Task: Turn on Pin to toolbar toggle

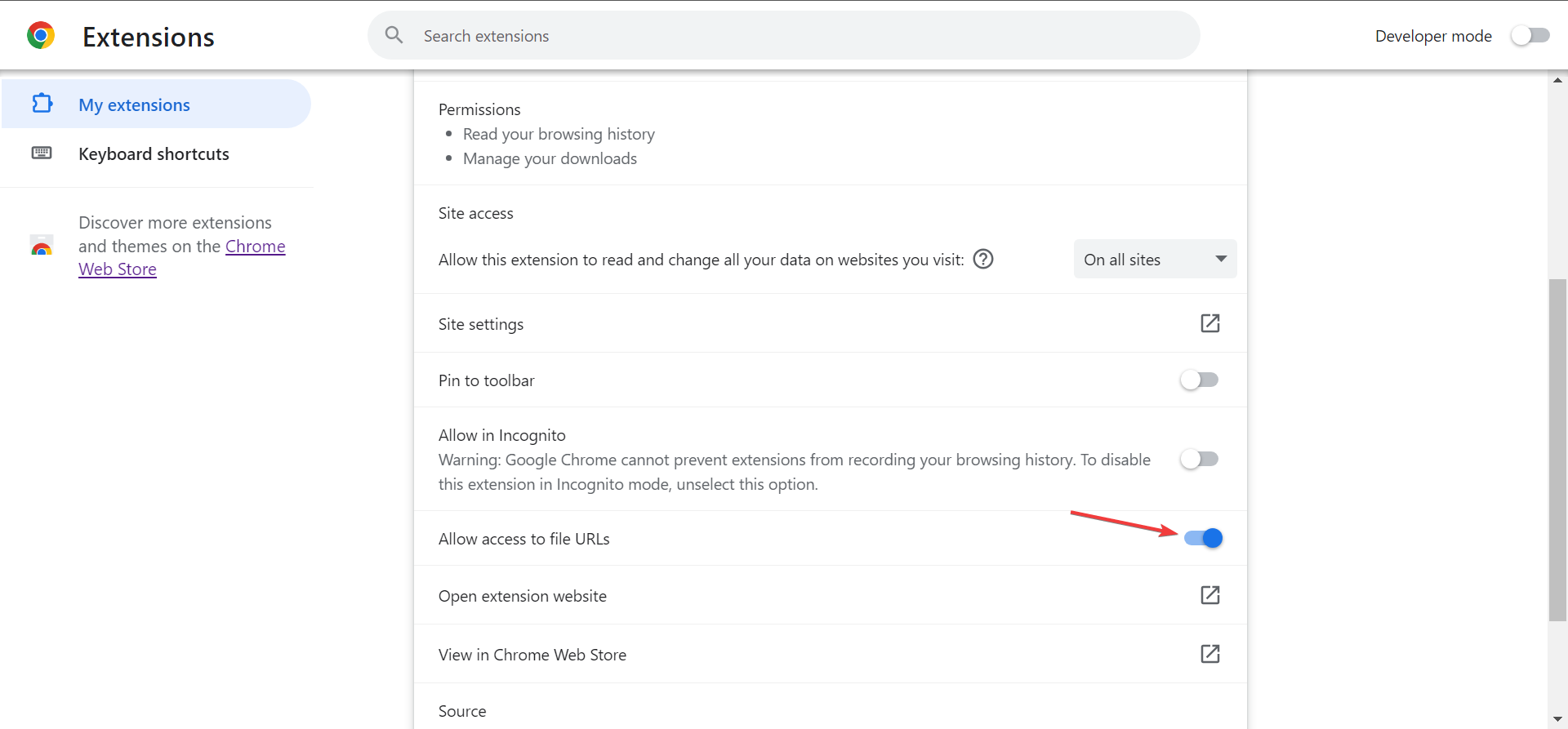Action: click(x=1199, y=380)
